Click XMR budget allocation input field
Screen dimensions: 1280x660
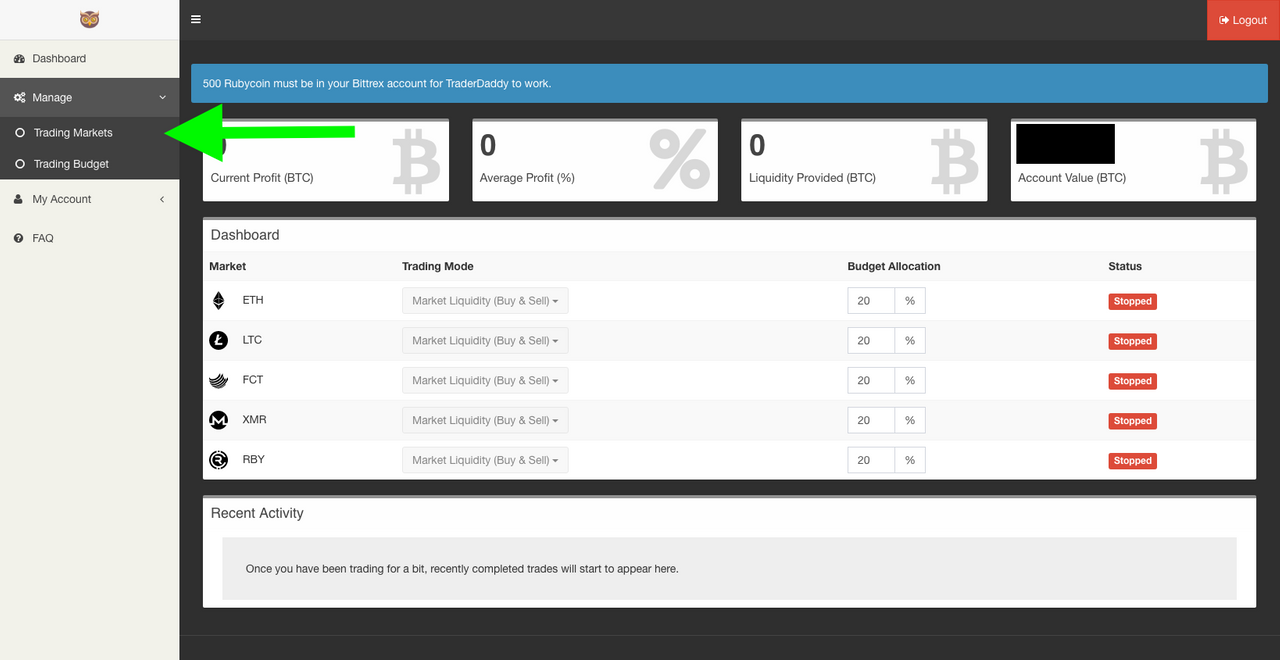(871, 421)
